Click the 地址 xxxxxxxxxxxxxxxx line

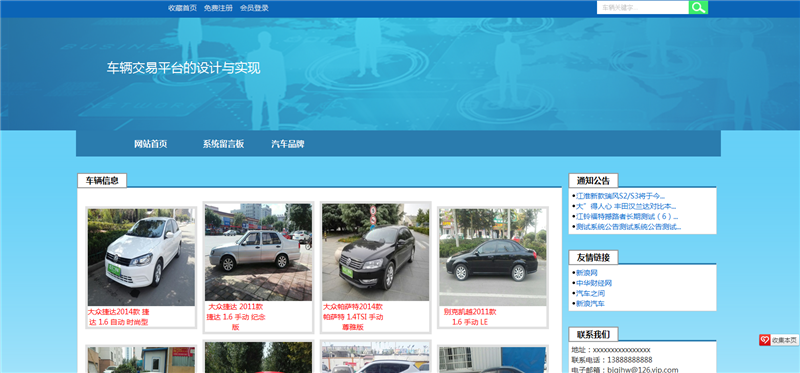(x=611, y=350)
